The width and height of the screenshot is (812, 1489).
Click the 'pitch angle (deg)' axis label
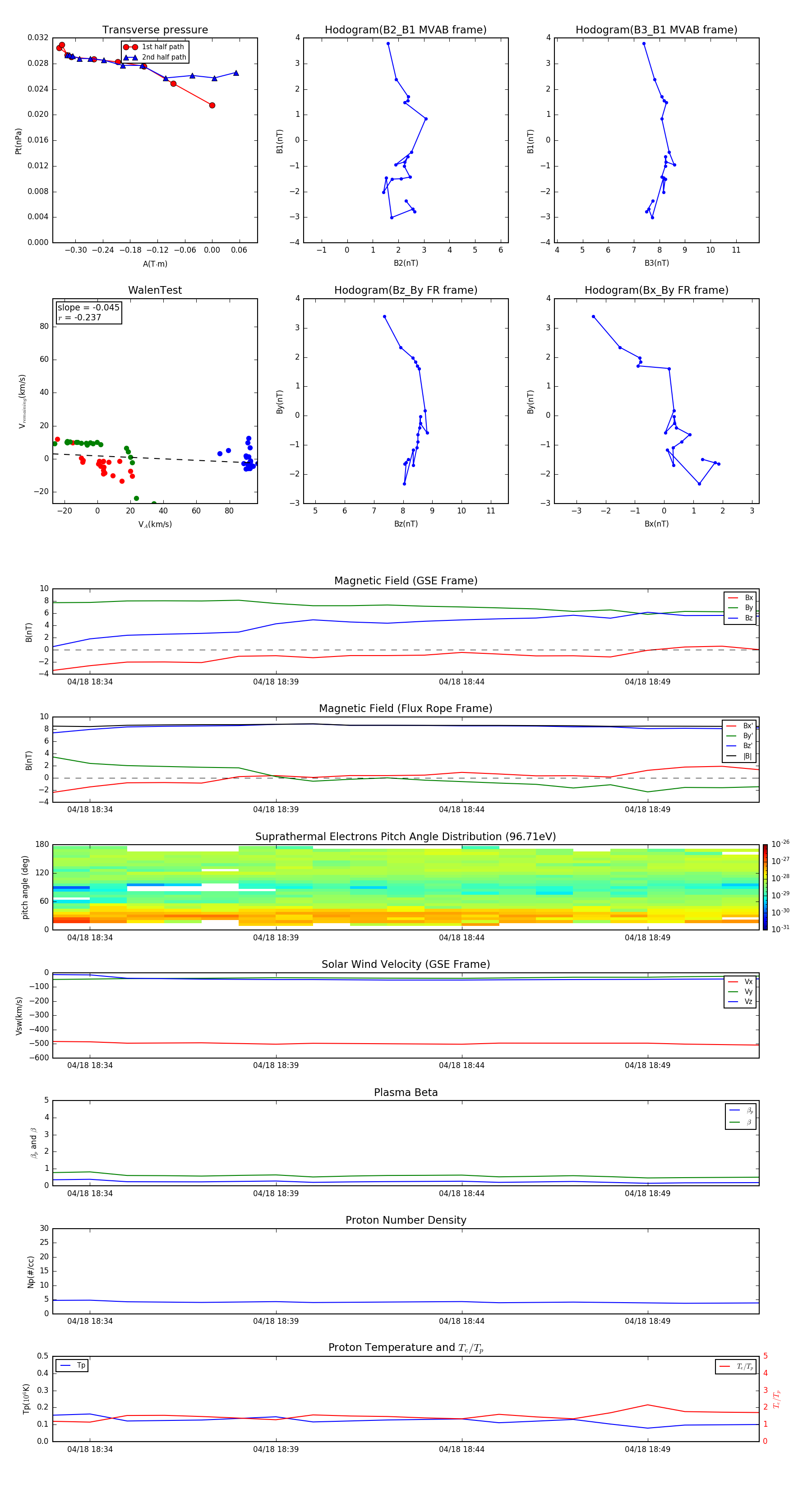(x=25, y=887)
